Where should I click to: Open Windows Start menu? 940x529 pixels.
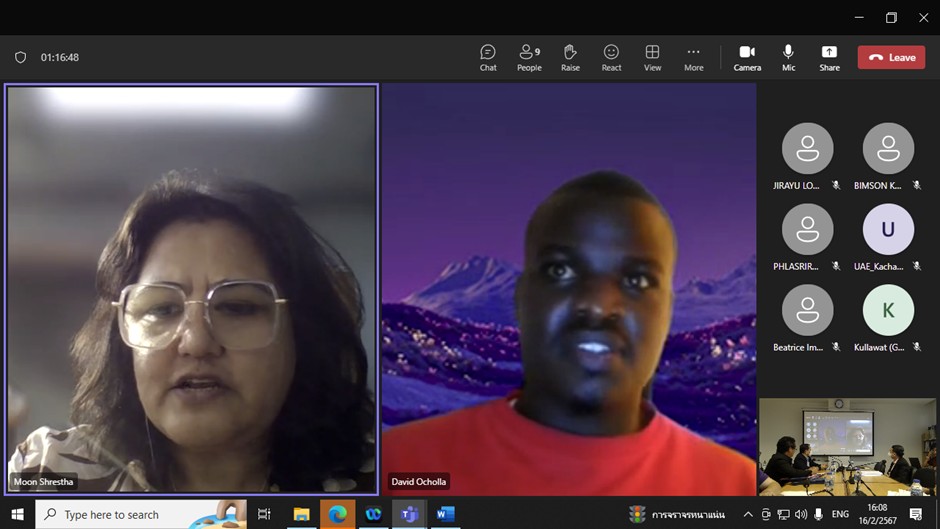[17, 514]
